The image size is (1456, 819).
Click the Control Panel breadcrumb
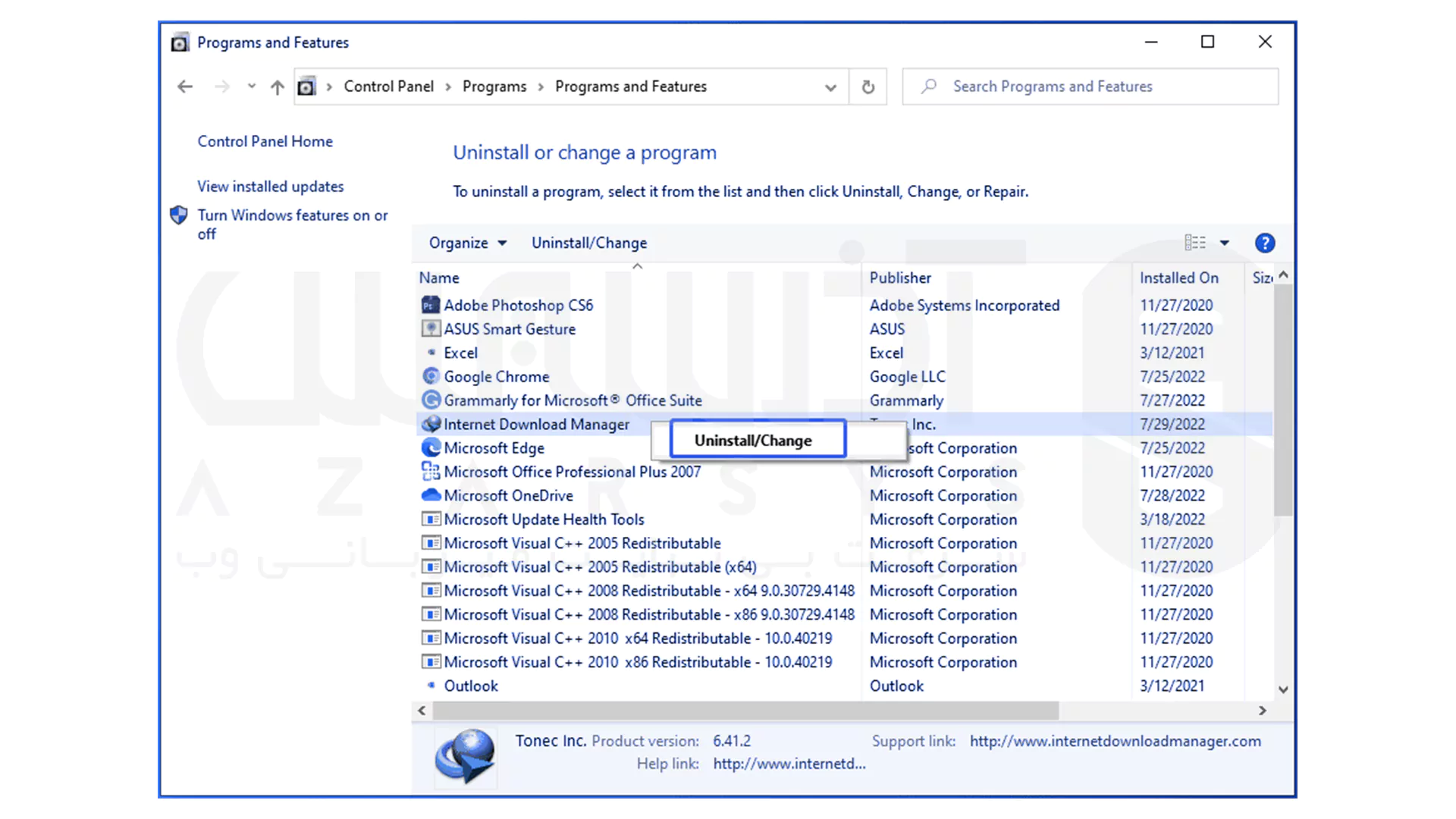pyautogui.click(x=388, y=86)
